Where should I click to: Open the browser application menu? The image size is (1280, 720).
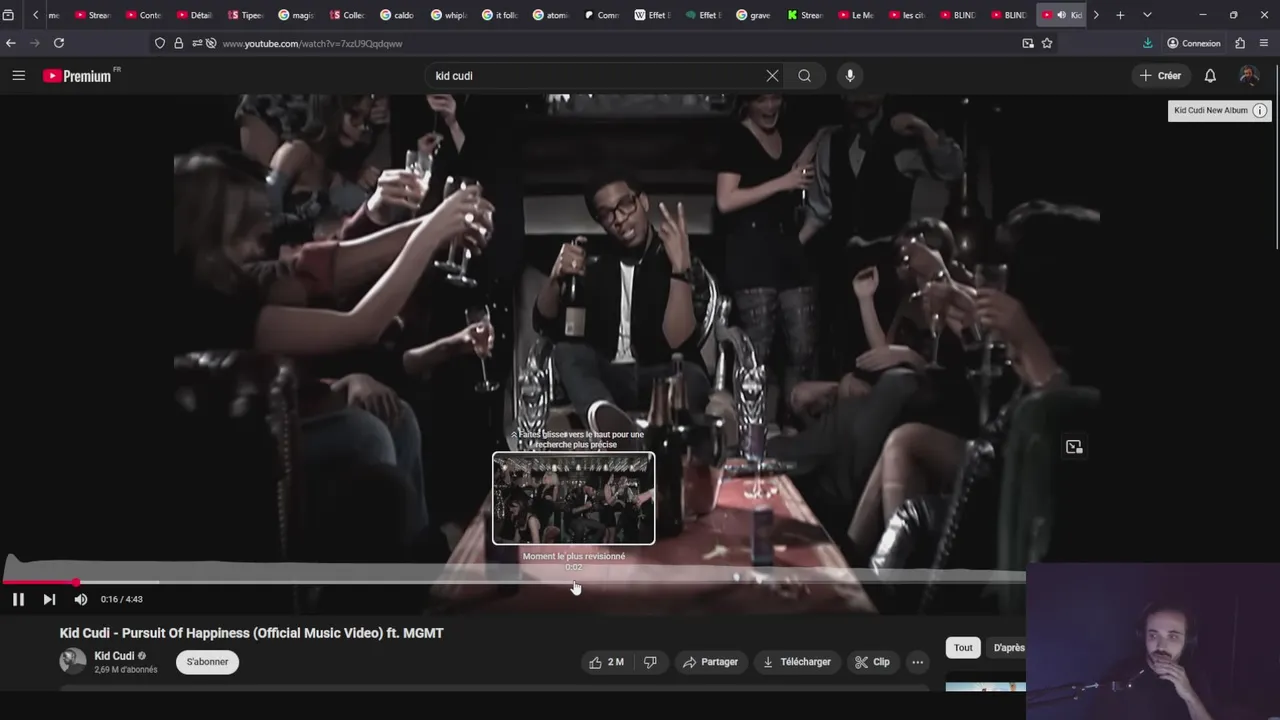pos(1265,44)
